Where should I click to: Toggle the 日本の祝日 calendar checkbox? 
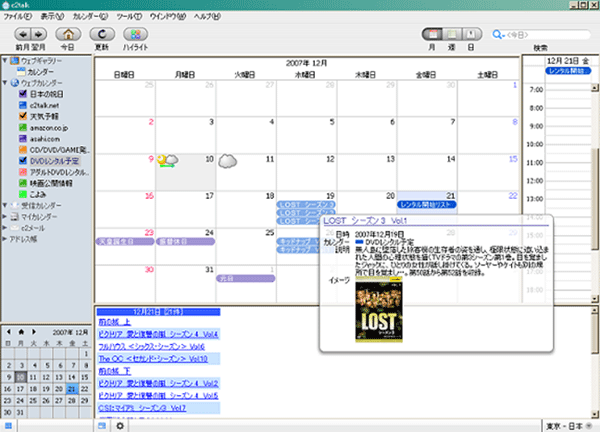pyautogui.click(x=22, y=94)
